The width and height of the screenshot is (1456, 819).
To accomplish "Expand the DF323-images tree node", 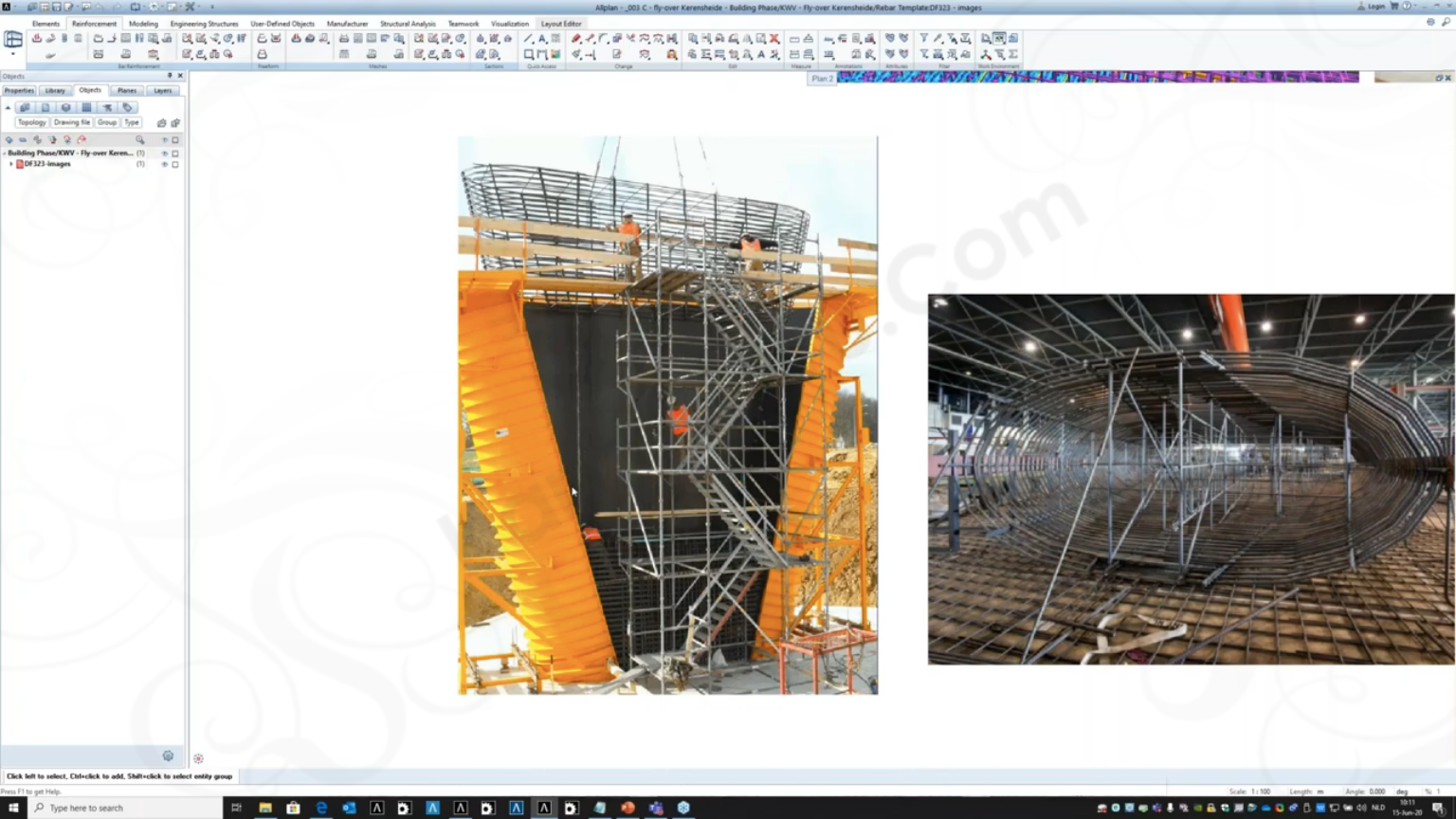I will [x=11, y=164].
